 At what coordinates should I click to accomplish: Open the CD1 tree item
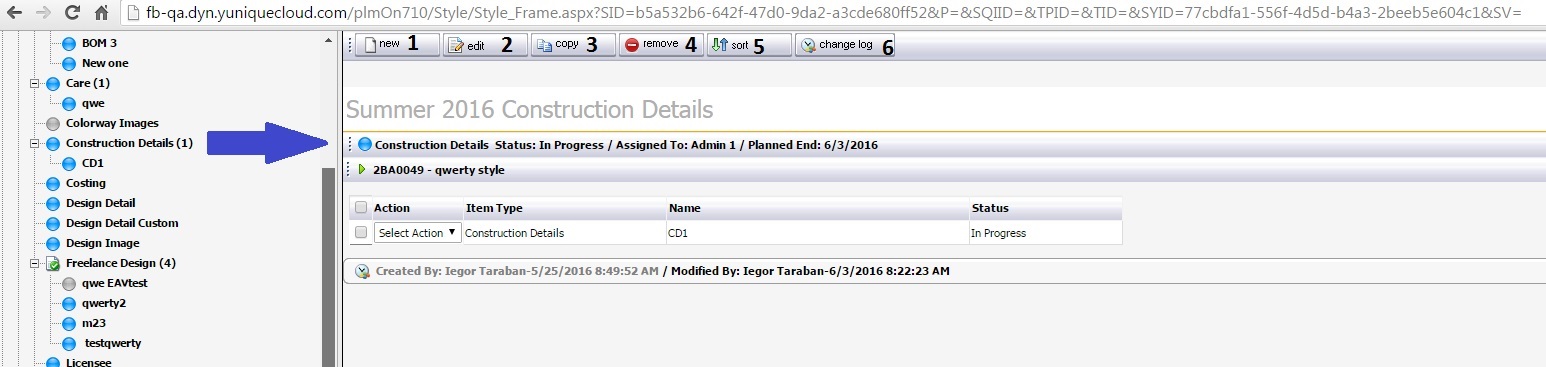tap(93, 163)
